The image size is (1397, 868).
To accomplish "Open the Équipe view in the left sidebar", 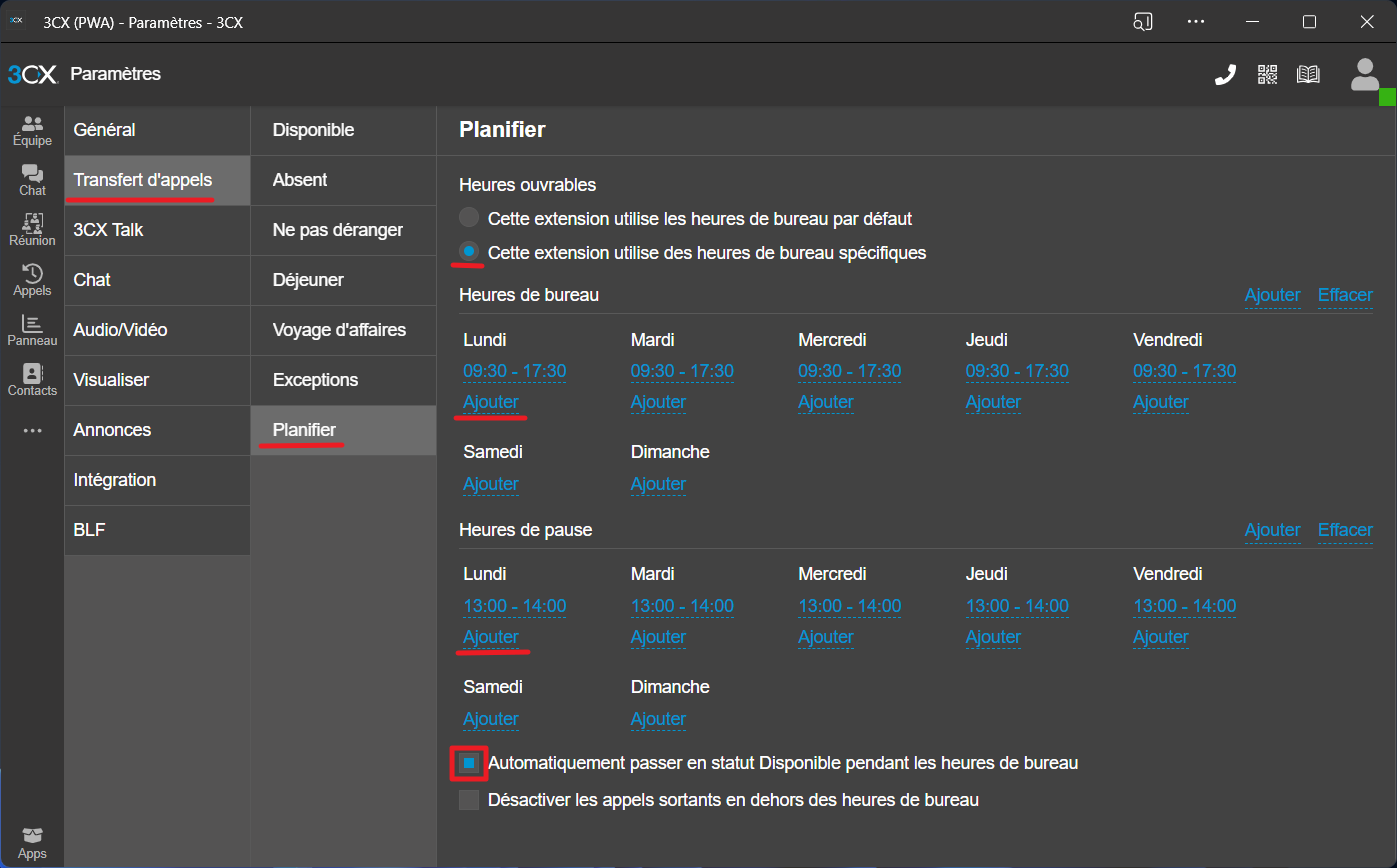I will [32, 131].
